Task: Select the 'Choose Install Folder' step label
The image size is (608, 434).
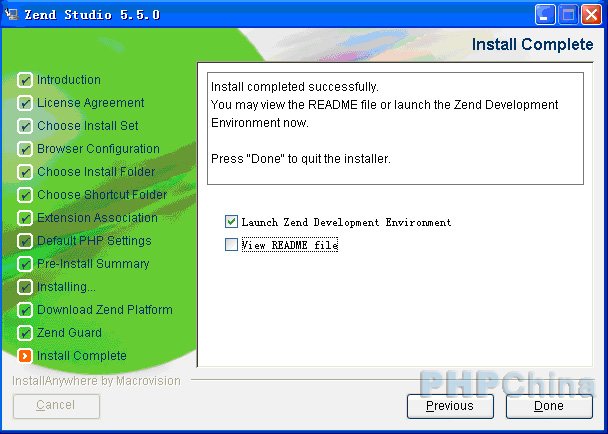Action: [x=96, y=171]
